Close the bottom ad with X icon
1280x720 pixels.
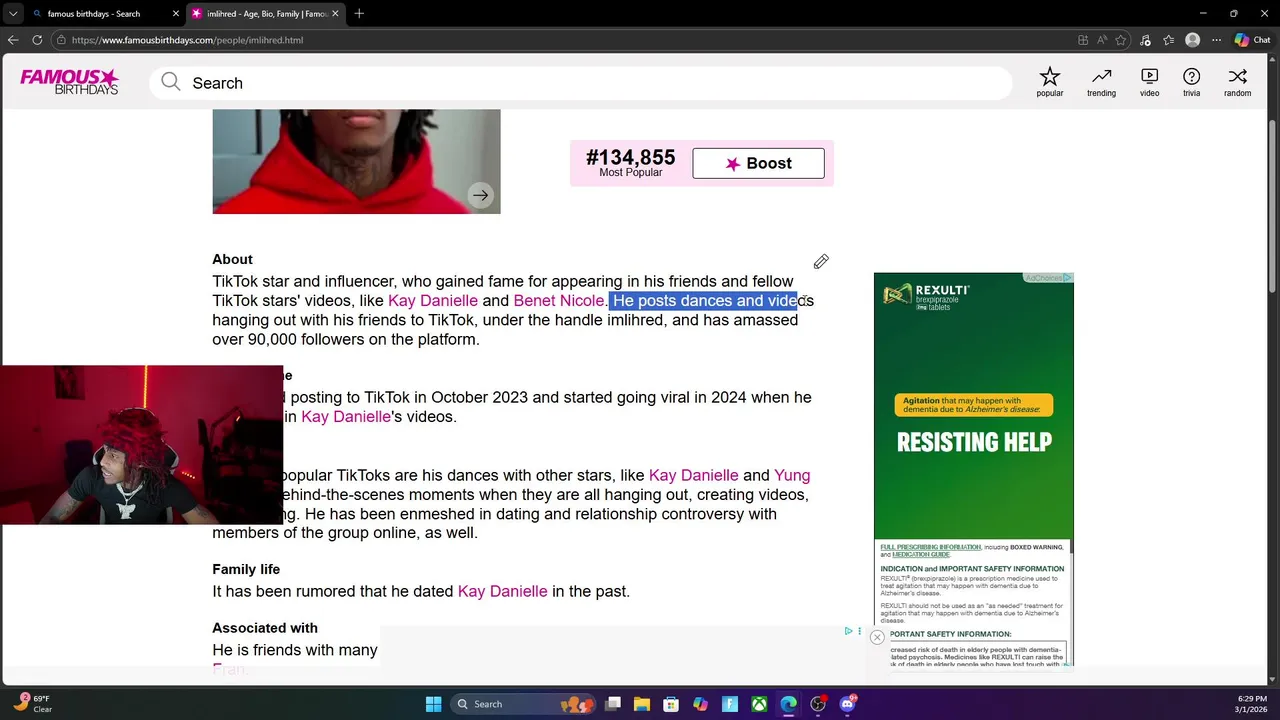click(x=877, y=637)
